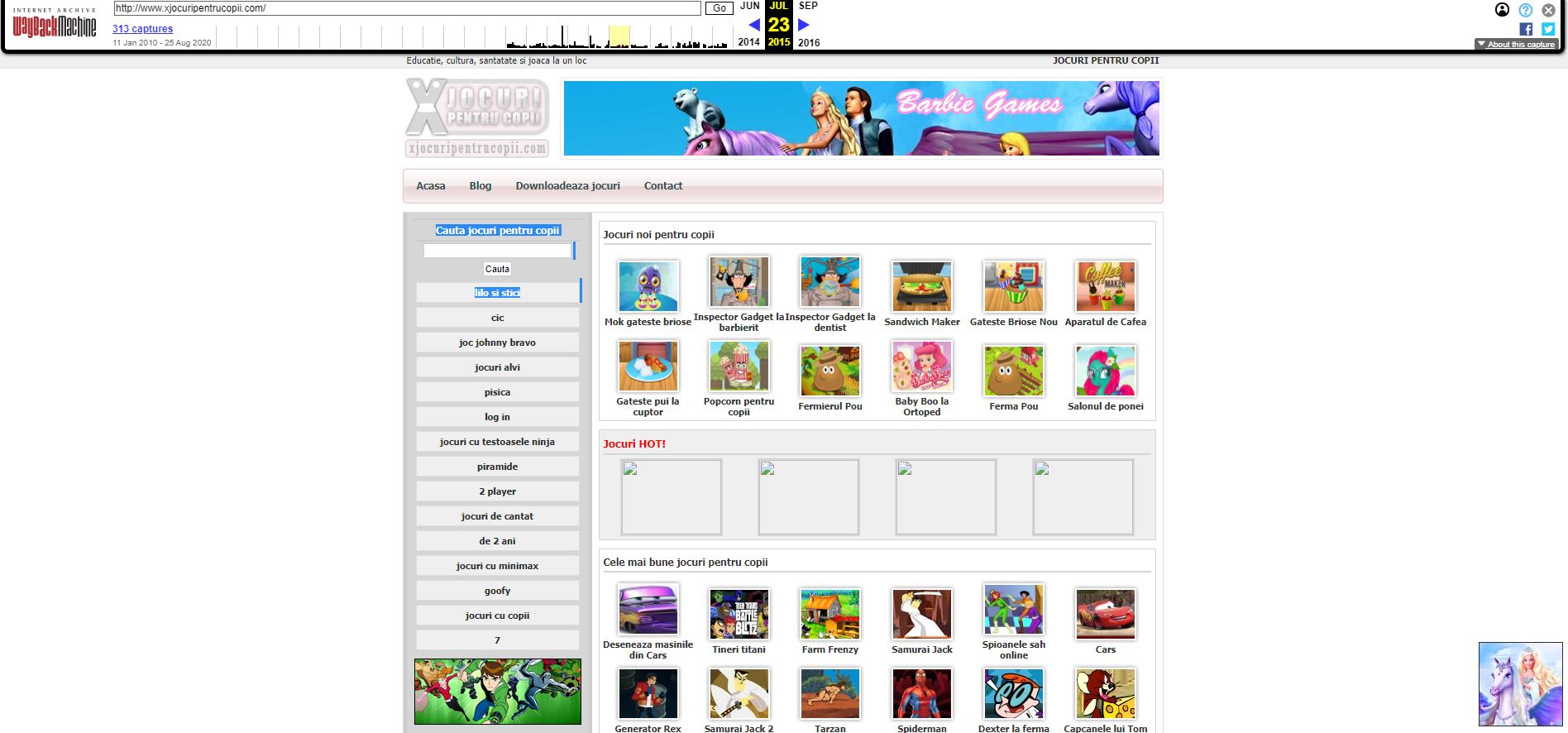This screenshot has height=733, width=1568.
Task: Click the Wayback URL address field
Action: 407,8
